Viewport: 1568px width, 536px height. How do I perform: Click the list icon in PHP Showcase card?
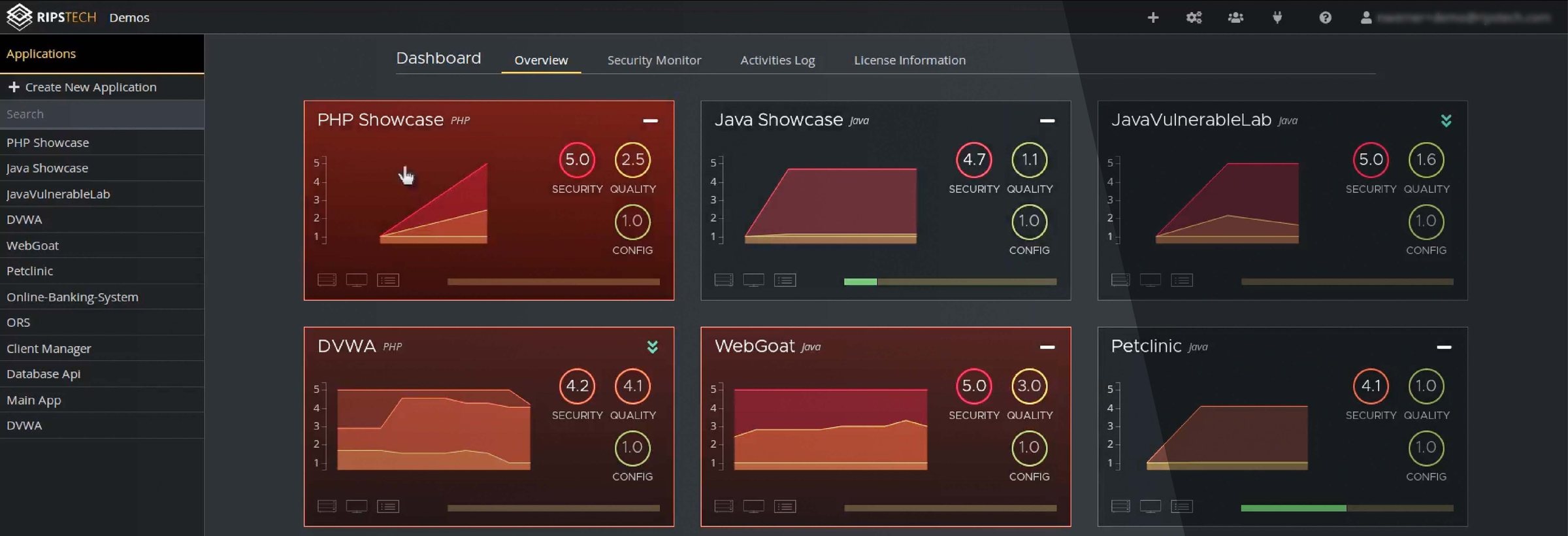(388, 280)
